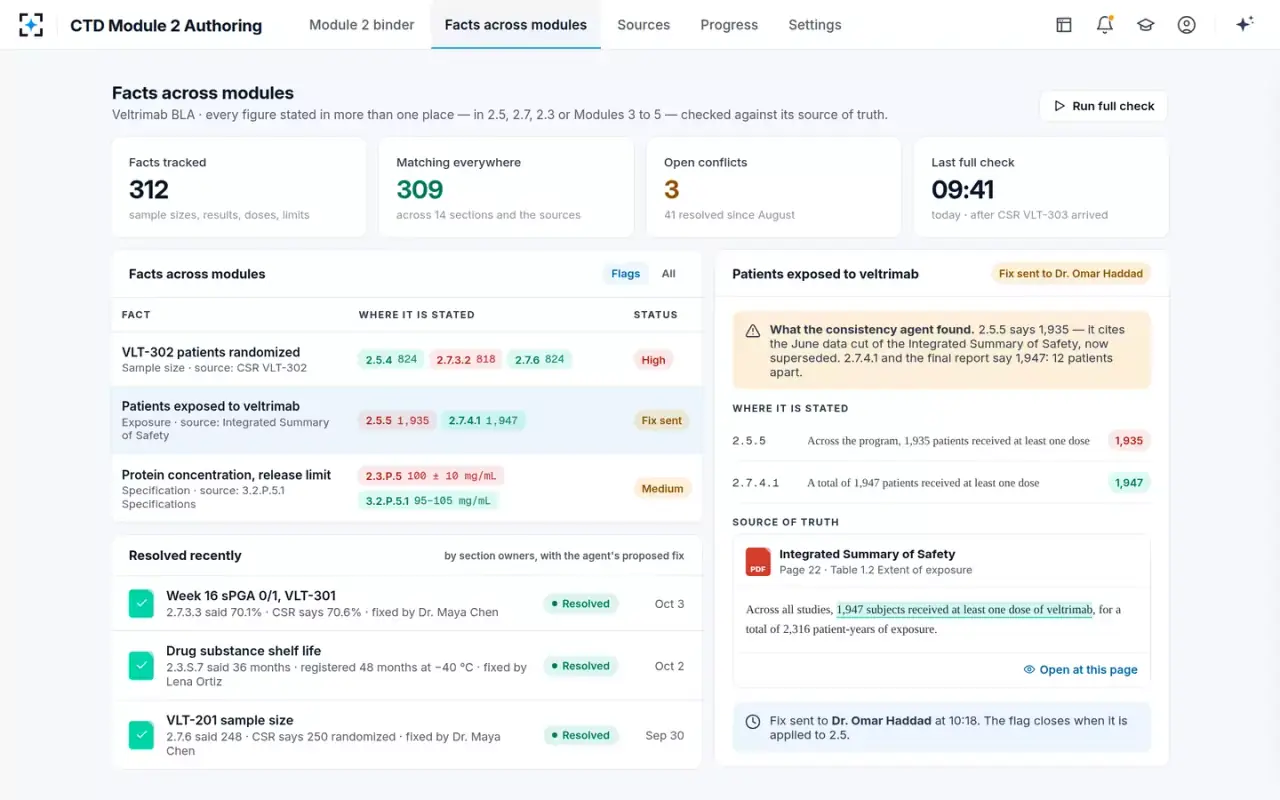Click the 2.5.5 1,935 chip in table
Screen dimensions: 1280x800
pyautogui.click(x=397, y=421)
